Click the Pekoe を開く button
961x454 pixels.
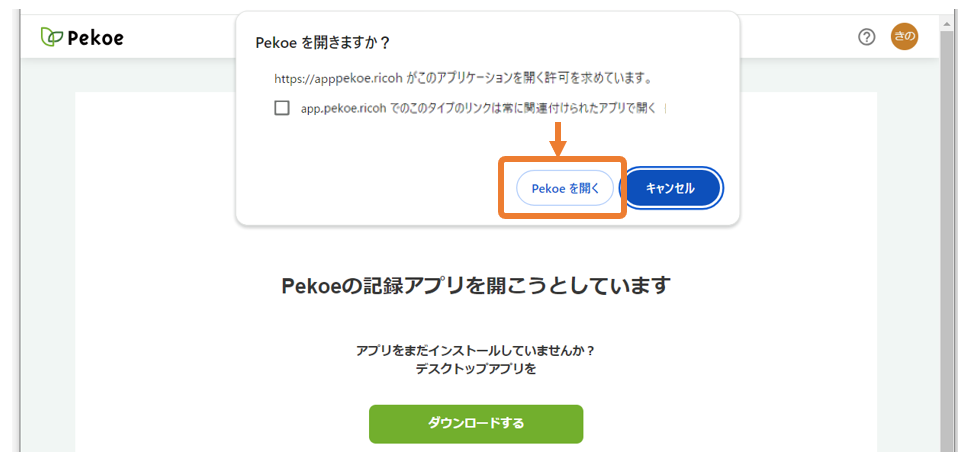pos(564,188)
